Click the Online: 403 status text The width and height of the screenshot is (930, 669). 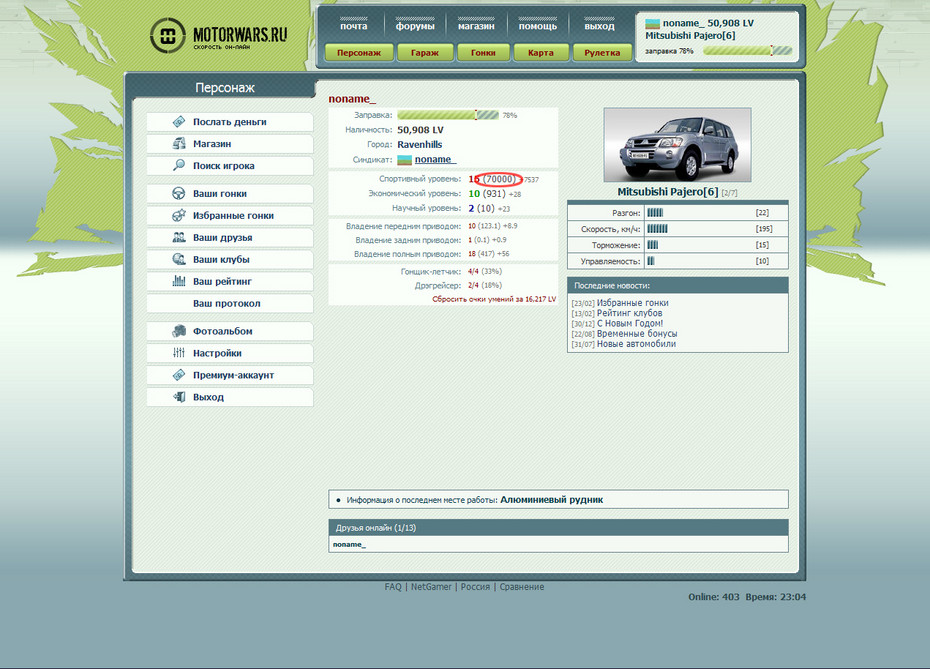coord(714,597)
